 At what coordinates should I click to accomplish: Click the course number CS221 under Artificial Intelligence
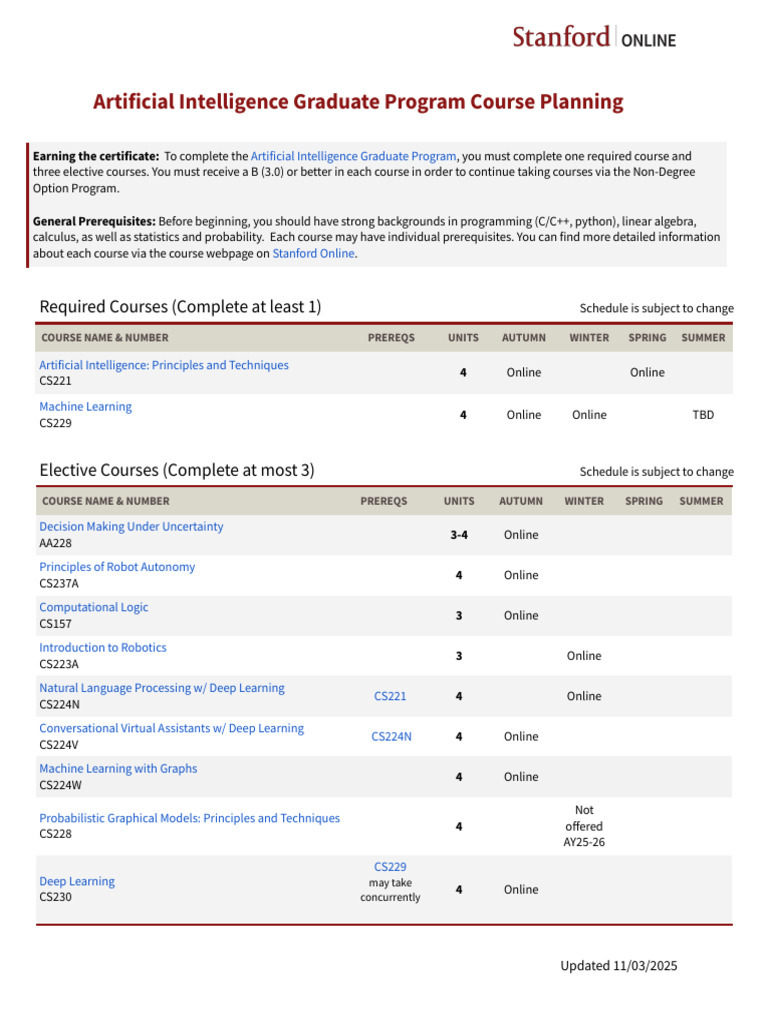click(x=56, y=381)
